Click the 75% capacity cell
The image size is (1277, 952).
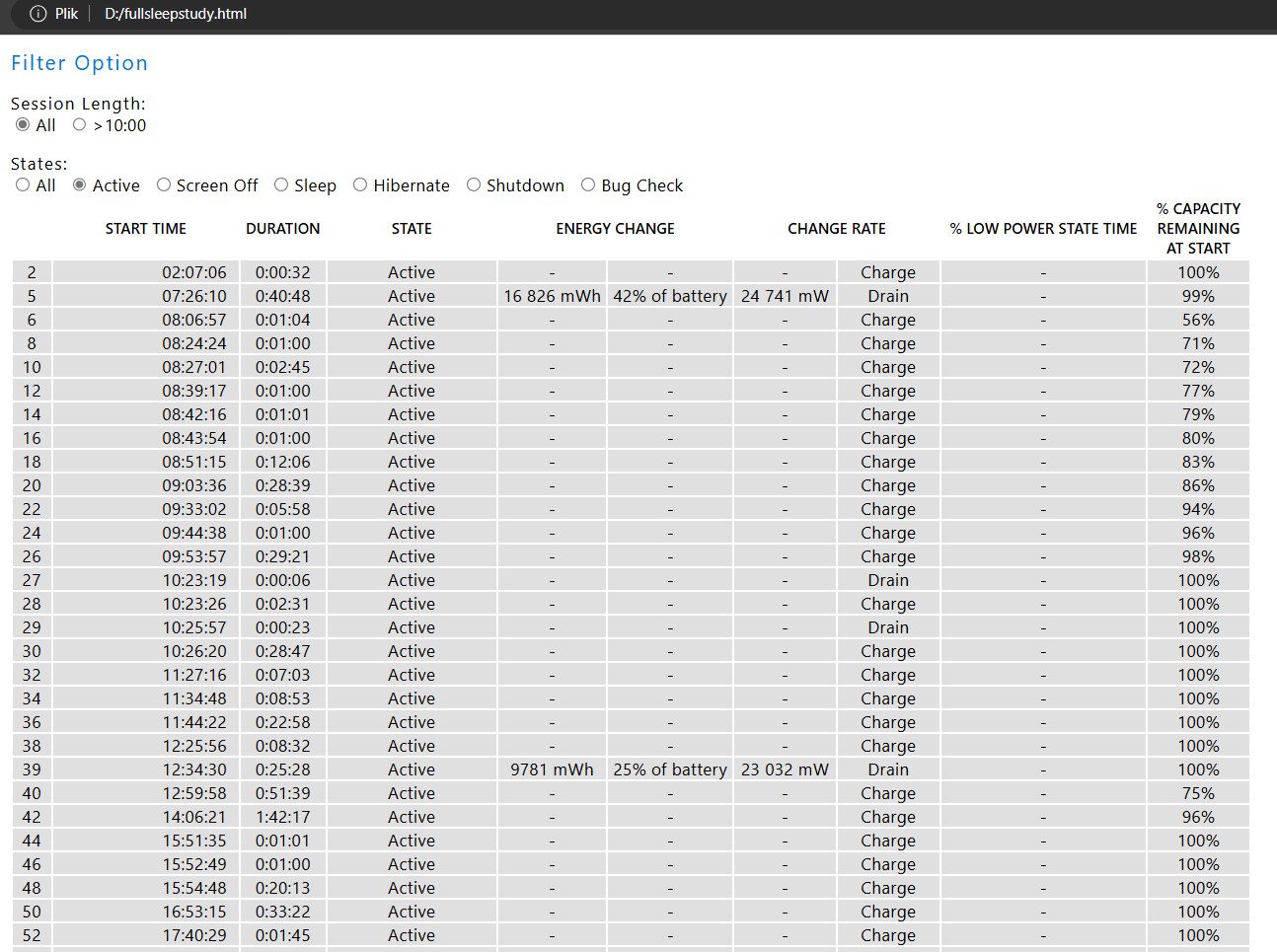pos(1198,793)
